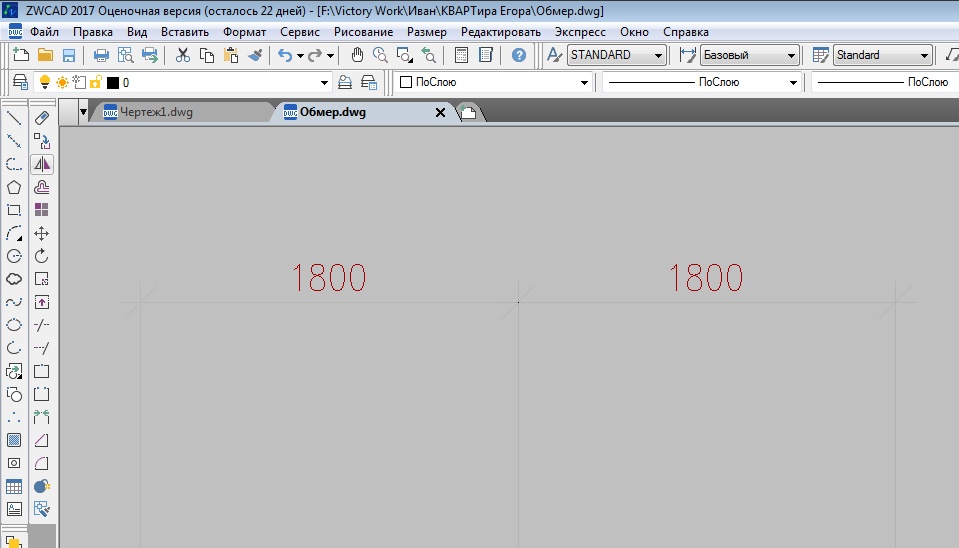Create a new drawing tab
The width and height of the screenshot is (959, 548).
pos(468,113)
